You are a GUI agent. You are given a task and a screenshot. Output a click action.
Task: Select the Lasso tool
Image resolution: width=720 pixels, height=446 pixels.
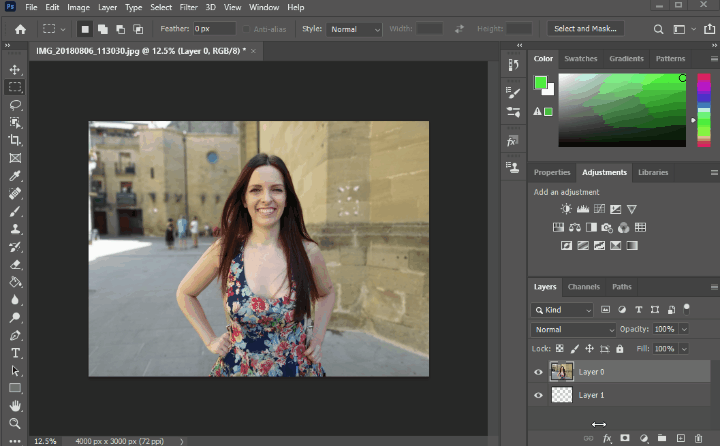coord(15,105)
